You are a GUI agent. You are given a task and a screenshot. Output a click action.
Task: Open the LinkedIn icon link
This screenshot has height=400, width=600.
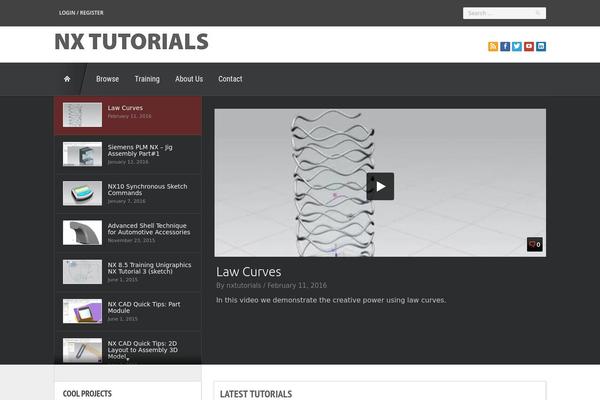point(541,46)
